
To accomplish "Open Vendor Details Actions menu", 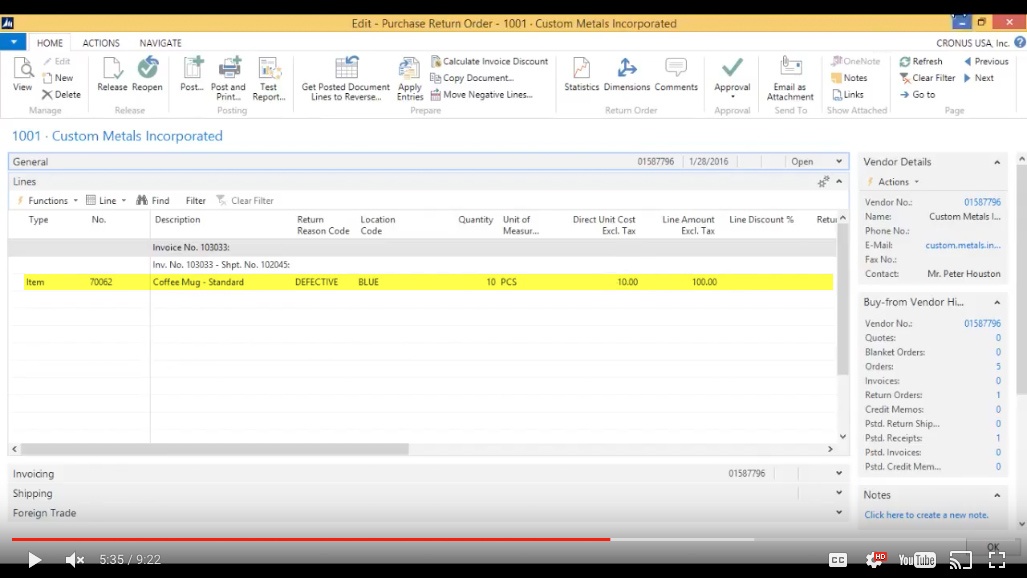I will tap(893, 182).
